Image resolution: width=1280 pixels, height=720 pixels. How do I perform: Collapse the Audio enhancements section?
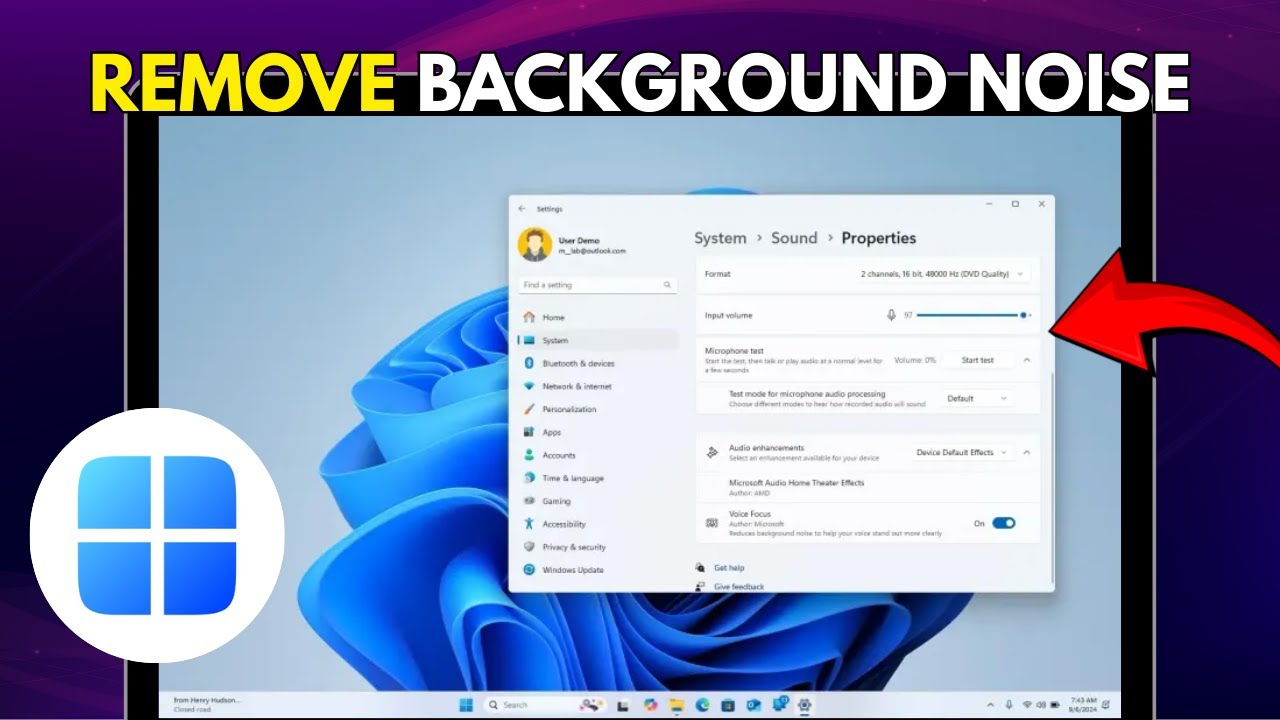1027,452
